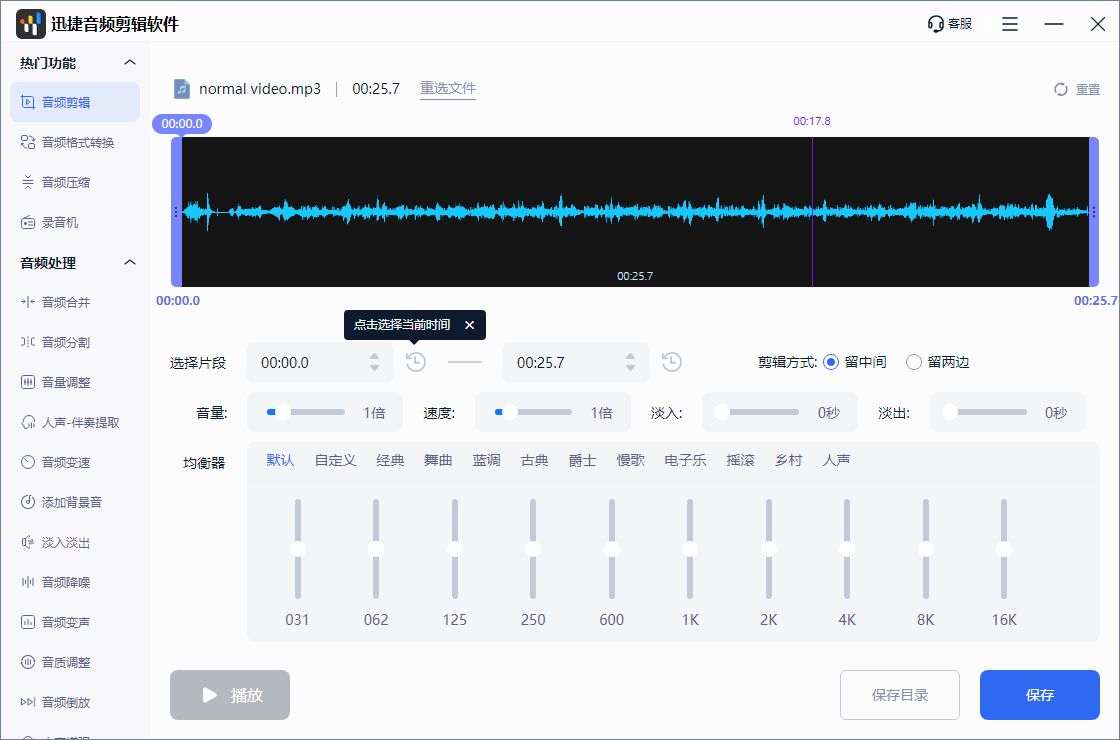Pick the 摇滚 equalizer preset

740,460
